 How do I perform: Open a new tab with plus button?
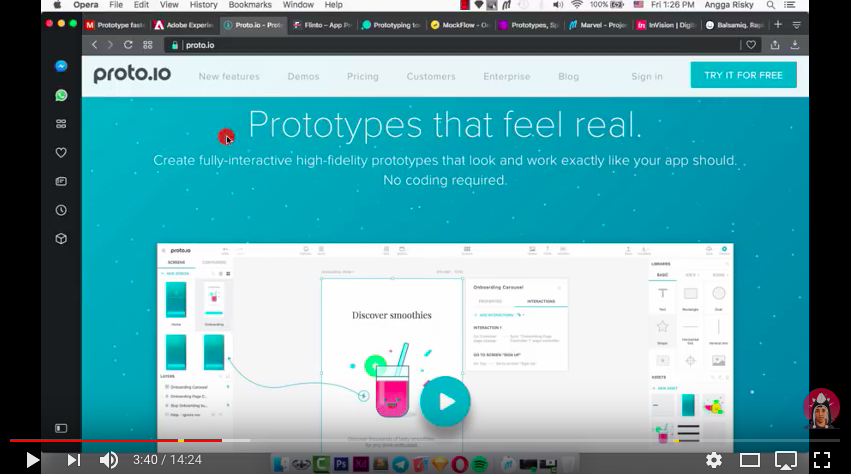[x=778, y=24]
